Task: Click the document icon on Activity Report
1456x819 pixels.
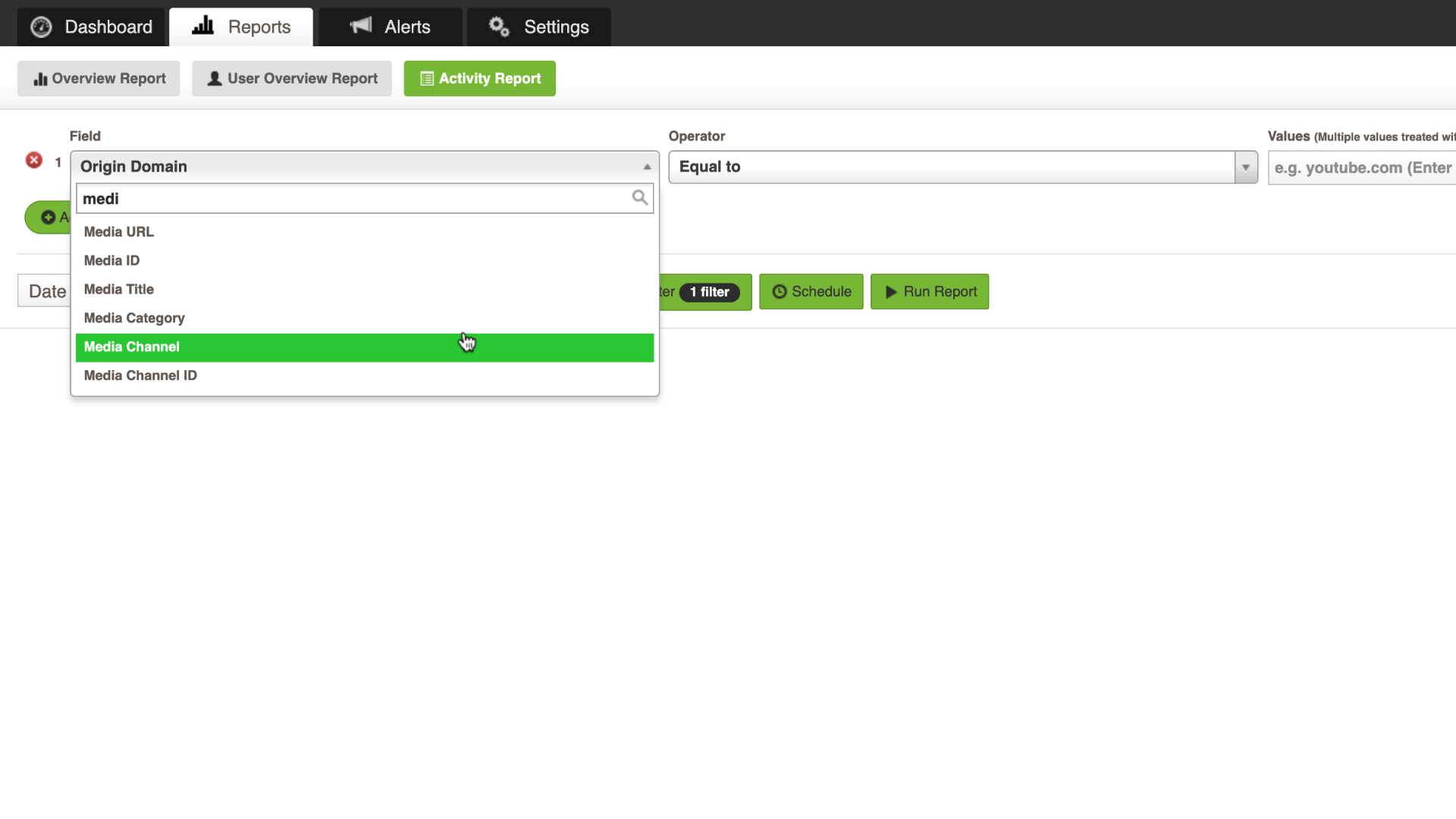Action: [428, 78]
